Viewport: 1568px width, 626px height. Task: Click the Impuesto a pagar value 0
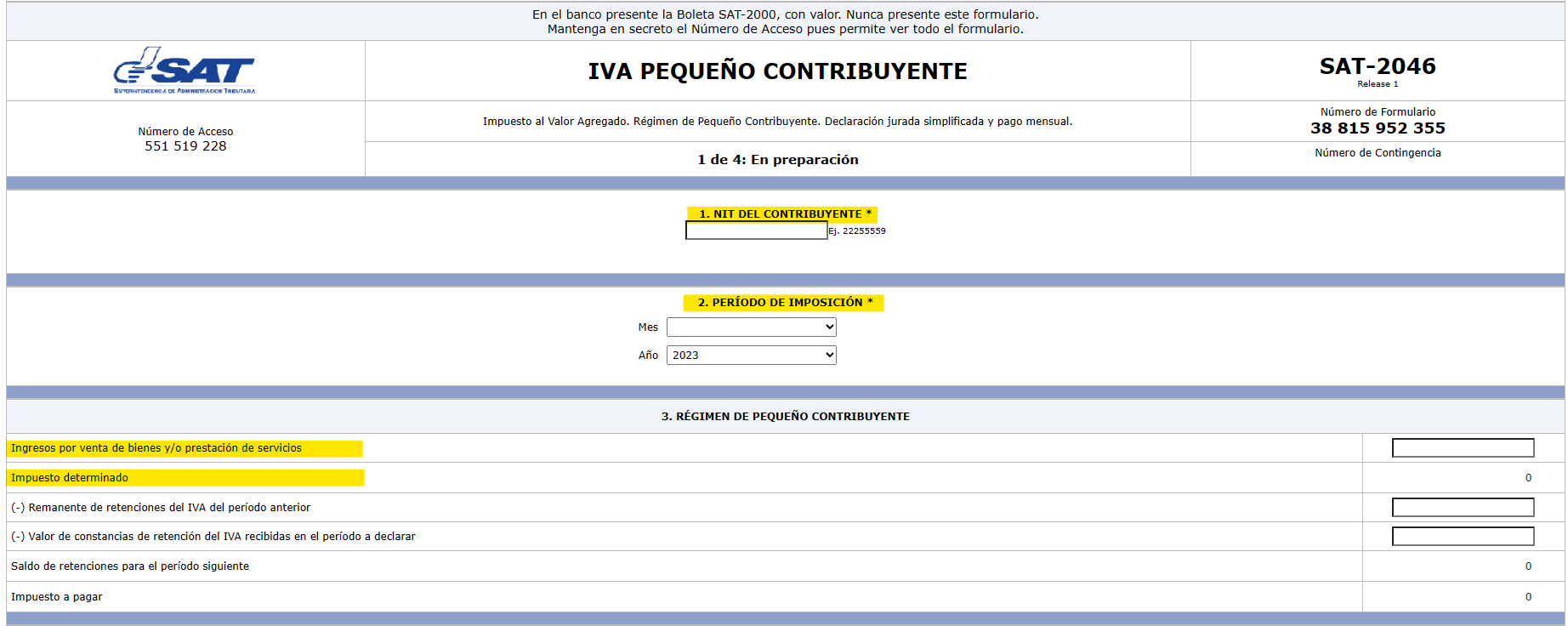[x=1528, y=597]
